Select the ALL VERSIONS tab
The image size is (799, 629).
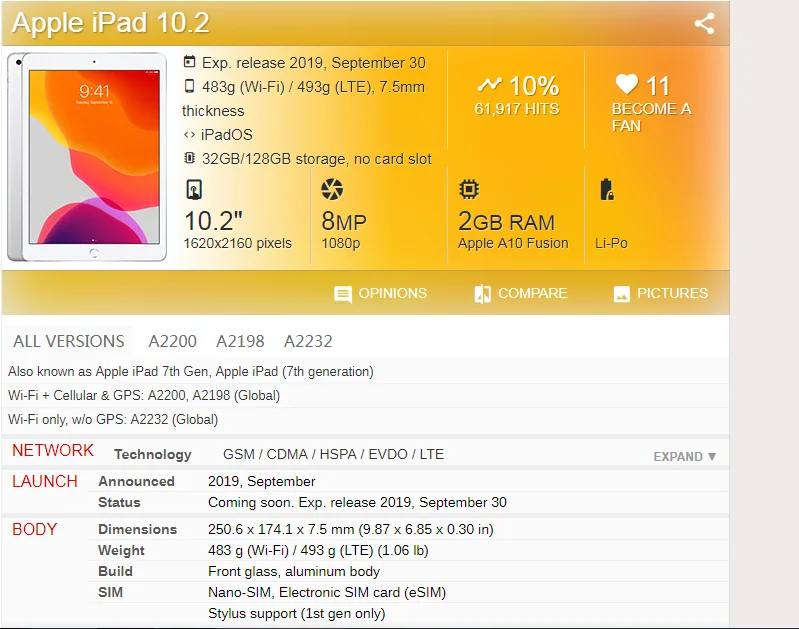[68, 341]
